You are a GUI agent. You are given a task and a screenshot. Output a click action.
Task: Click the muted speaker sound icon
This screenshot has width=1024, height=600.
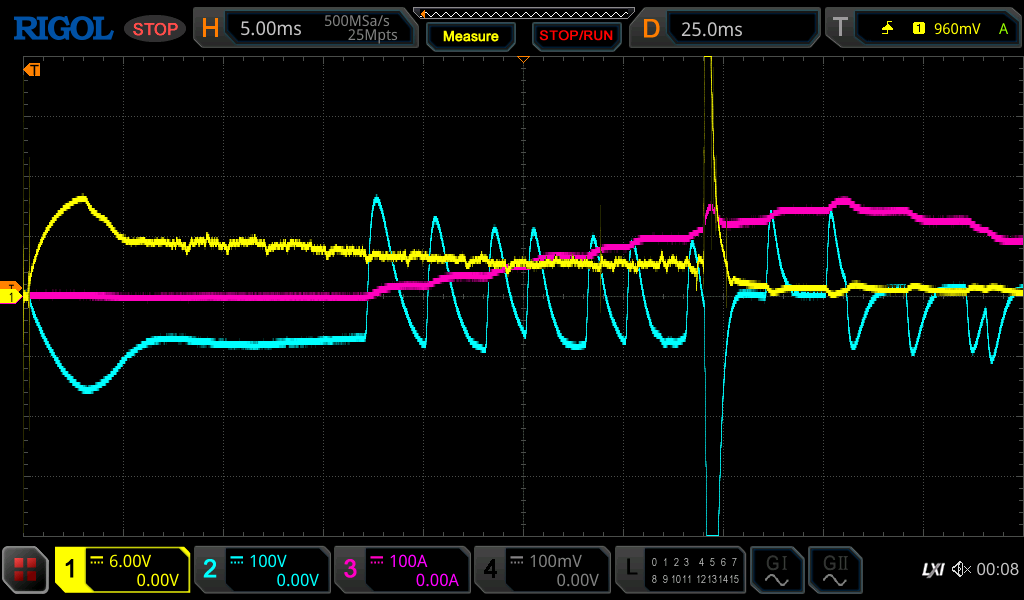point(962,570)
